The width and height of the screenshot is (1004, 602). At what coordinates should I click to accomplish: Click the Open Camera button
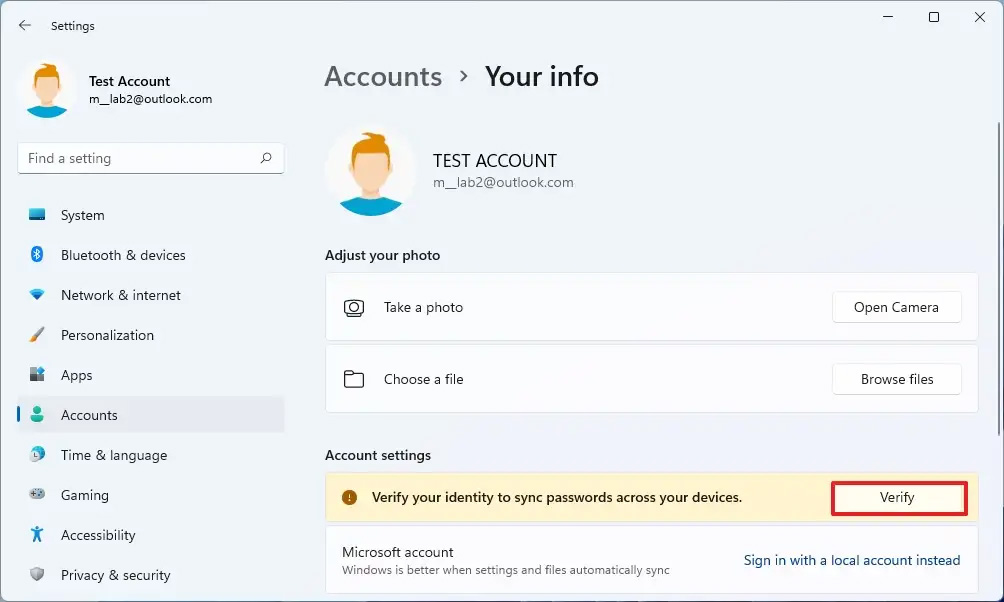tap(896, 307)
